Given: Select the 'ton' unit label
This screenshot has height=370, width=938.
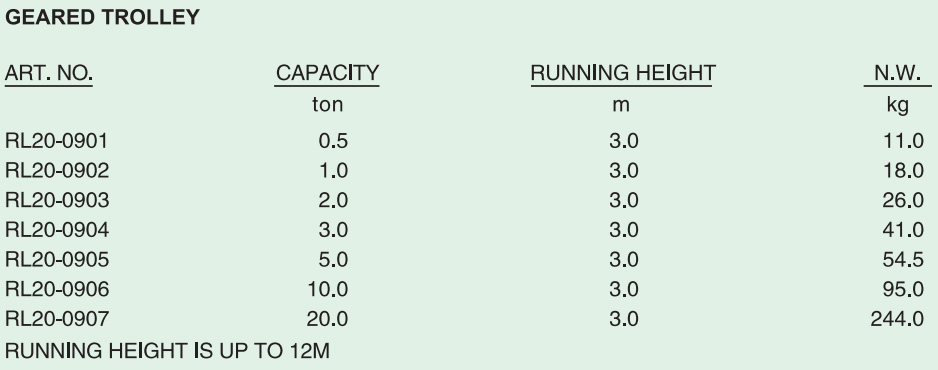Looking at the screenshot, I should 328,105.
